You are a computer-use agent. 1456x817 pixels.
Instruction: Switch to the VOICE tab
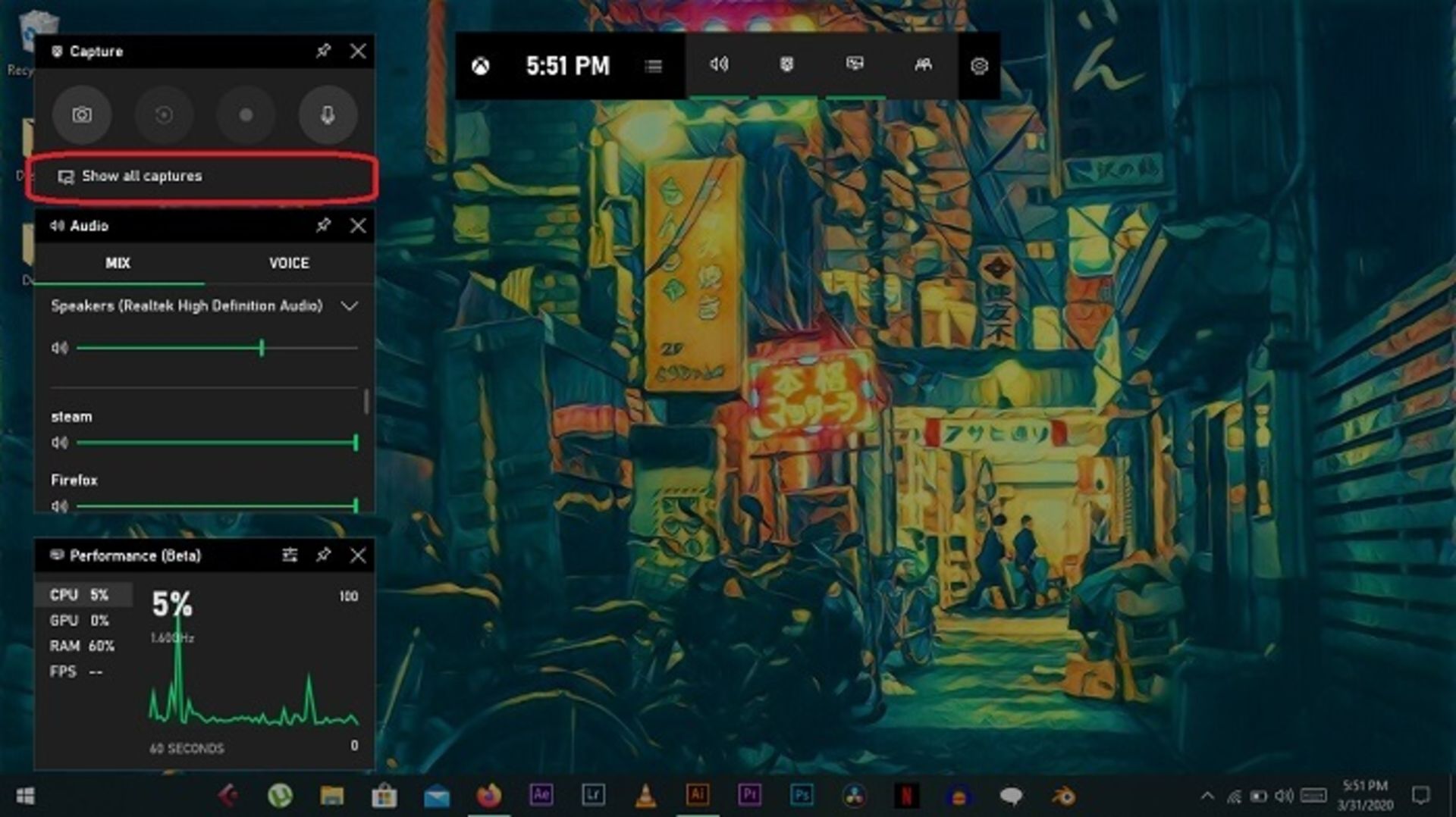click(x=289, y=263)
